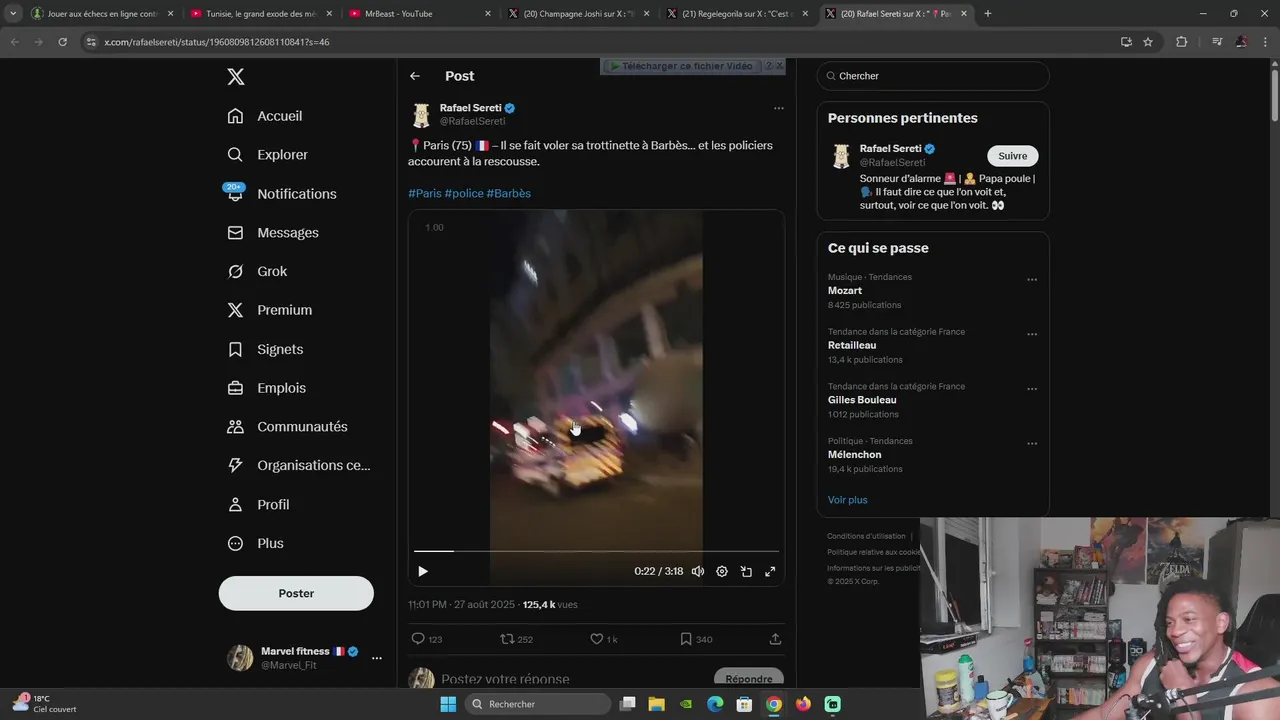
Task: Reply via the comment icon showing 123
Action: 427,639
